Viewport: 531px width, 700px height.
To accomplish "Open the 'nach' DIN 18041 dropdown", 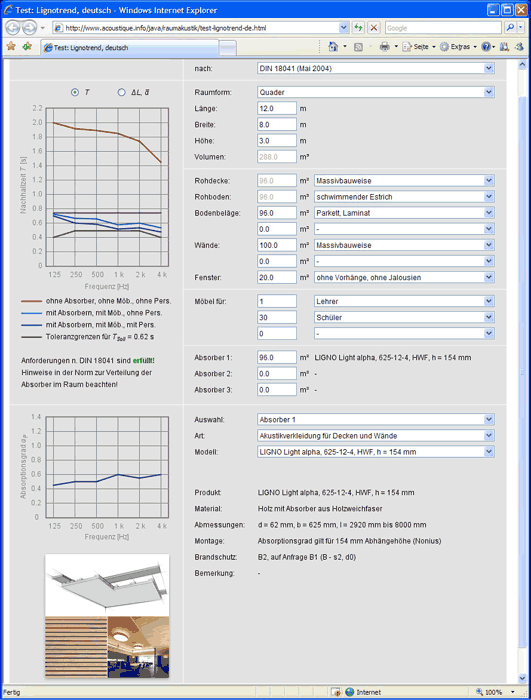I will 376,68.
